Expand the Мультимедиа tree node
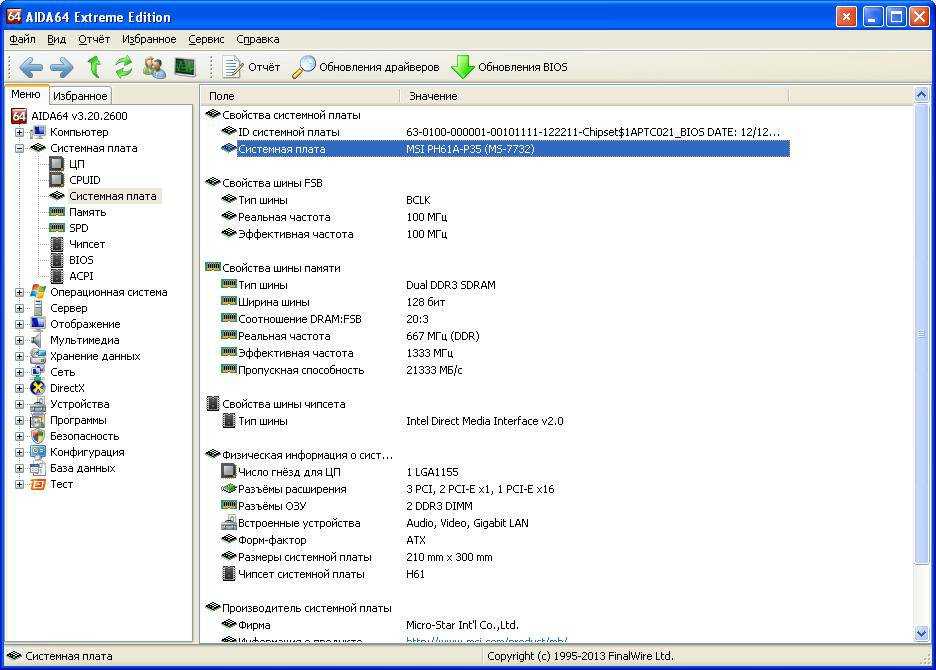 coord(20,340)
